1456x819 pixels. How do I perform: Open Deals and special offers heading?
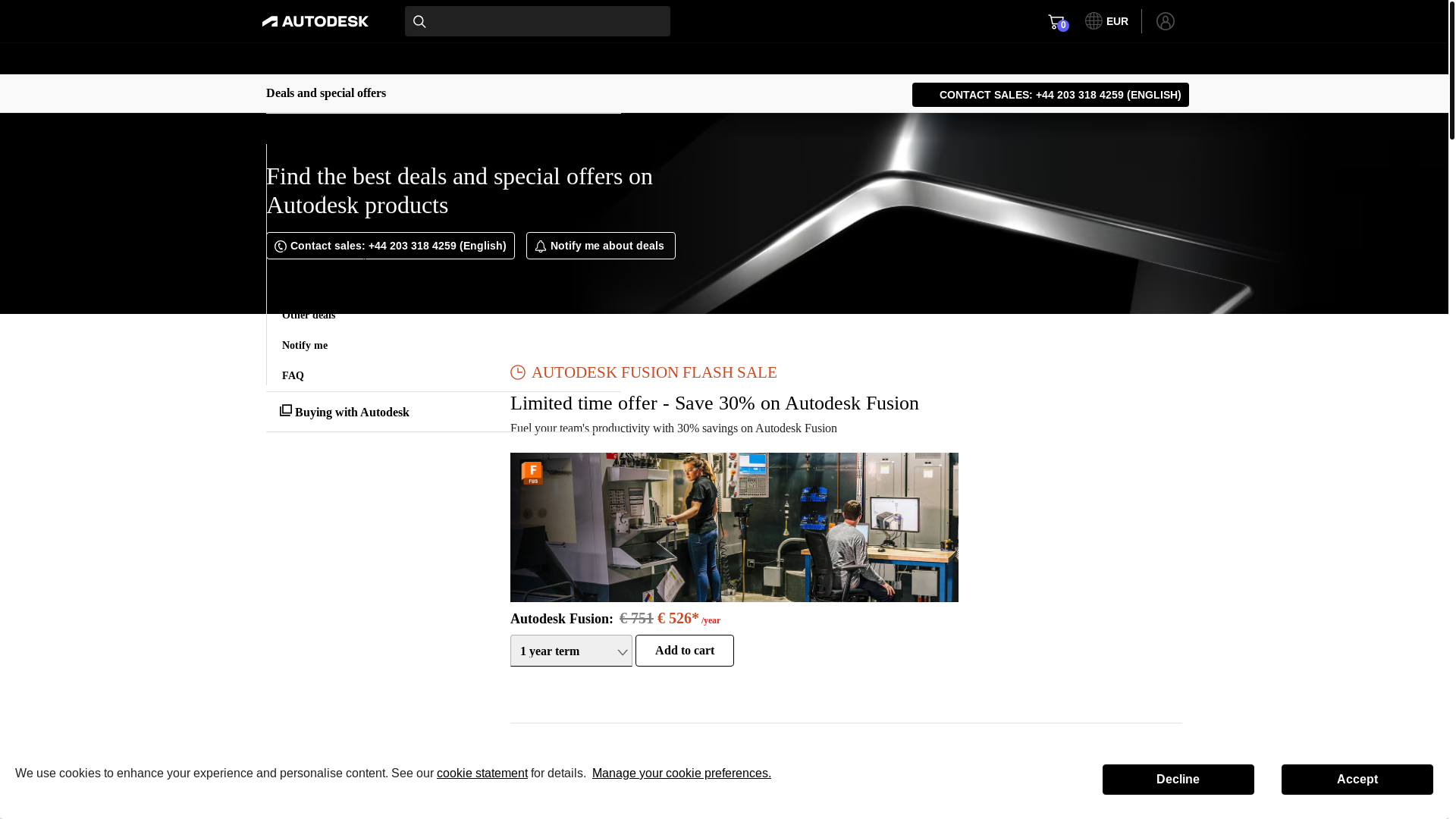tap(326, 93)
